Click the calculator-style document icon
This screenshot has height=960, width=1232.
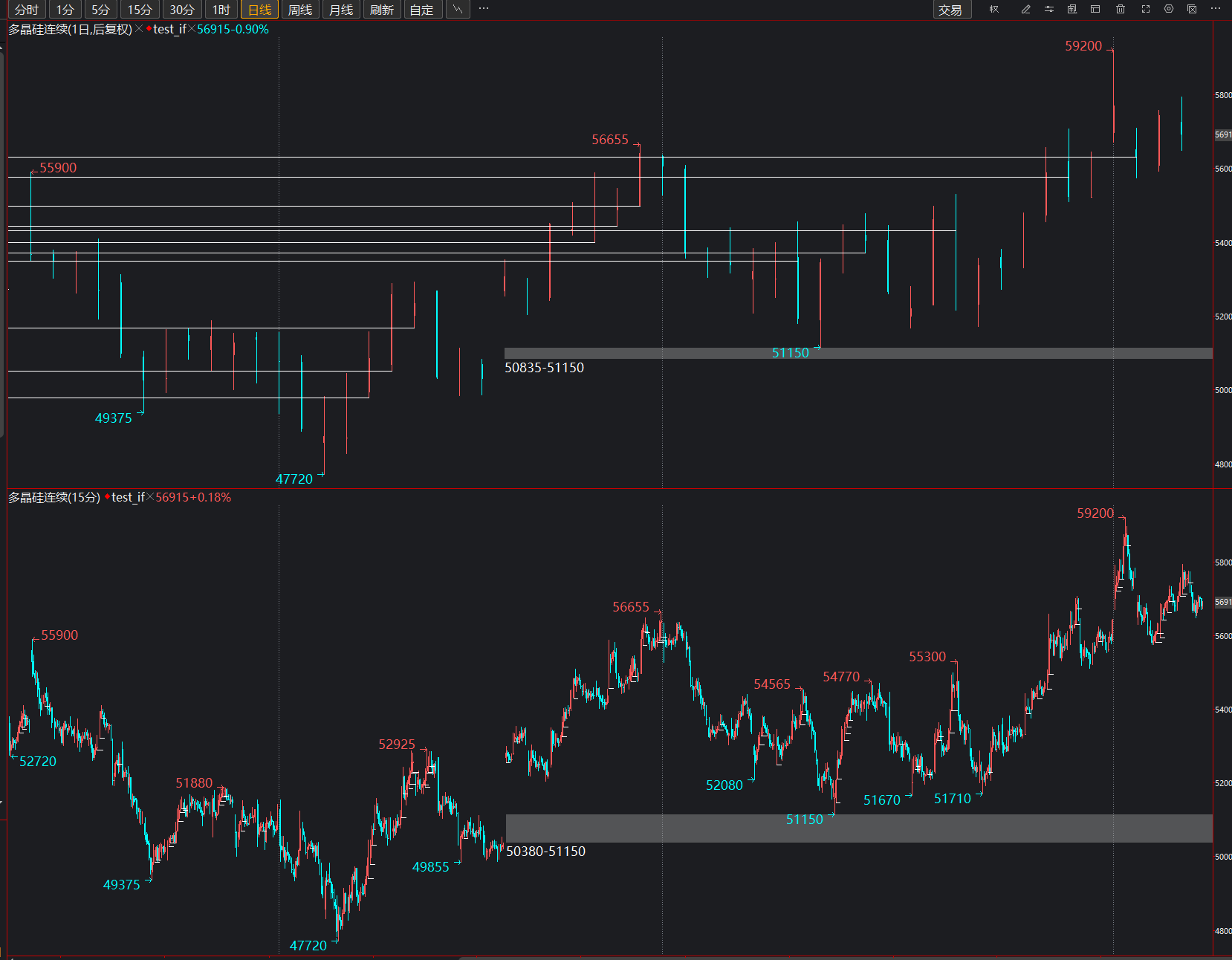pos(1071,10)
